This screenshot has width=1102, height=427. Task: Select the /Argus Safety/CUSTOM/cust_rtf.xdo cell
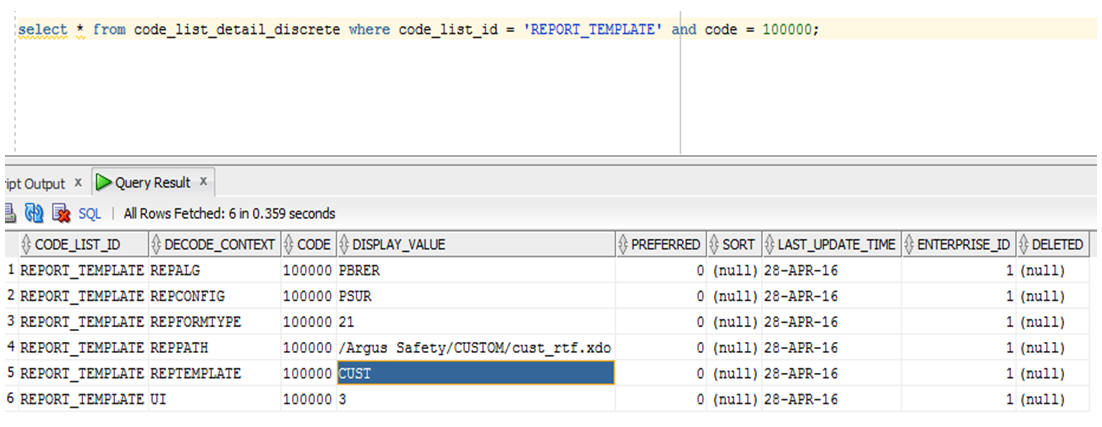tap(476, 348)
